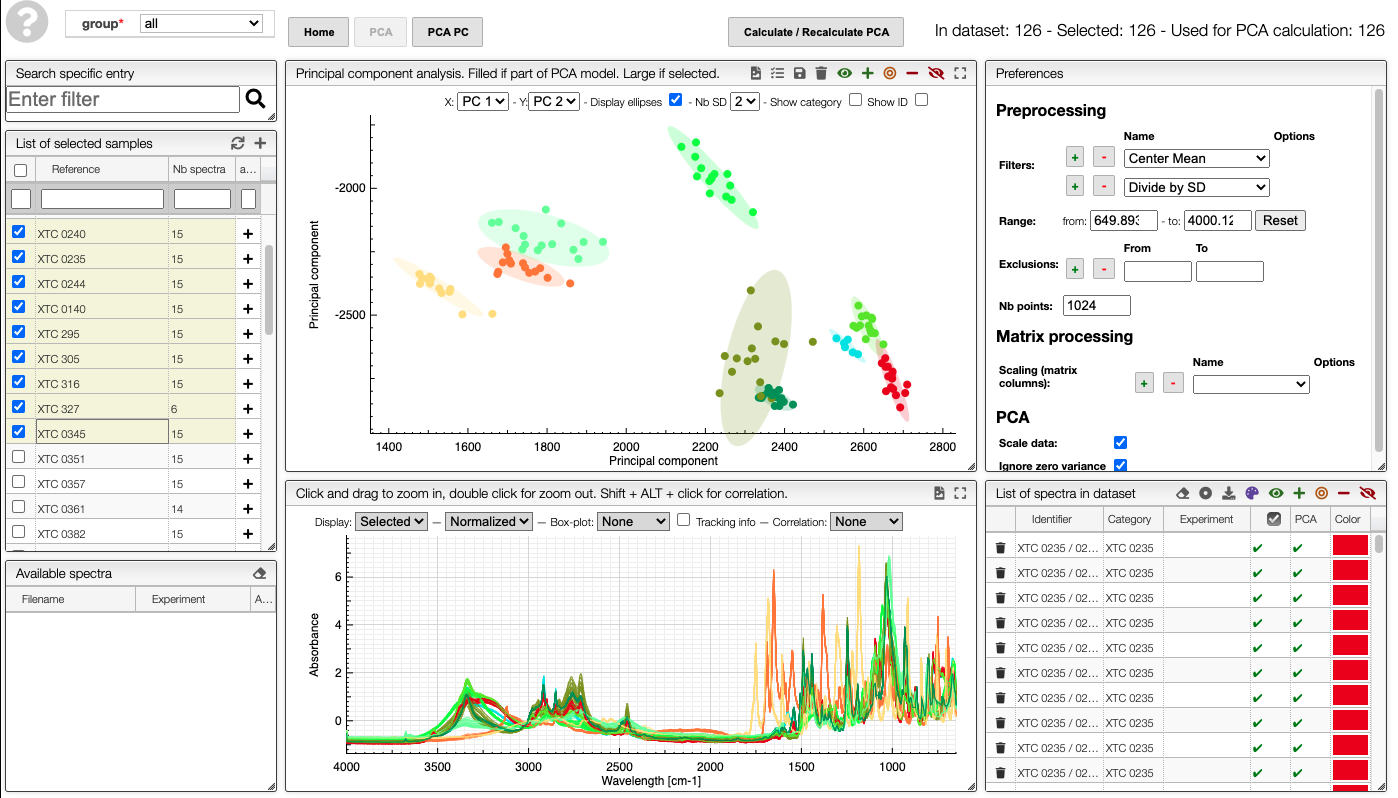Open the purple color palette icon

coord(1252,493)
